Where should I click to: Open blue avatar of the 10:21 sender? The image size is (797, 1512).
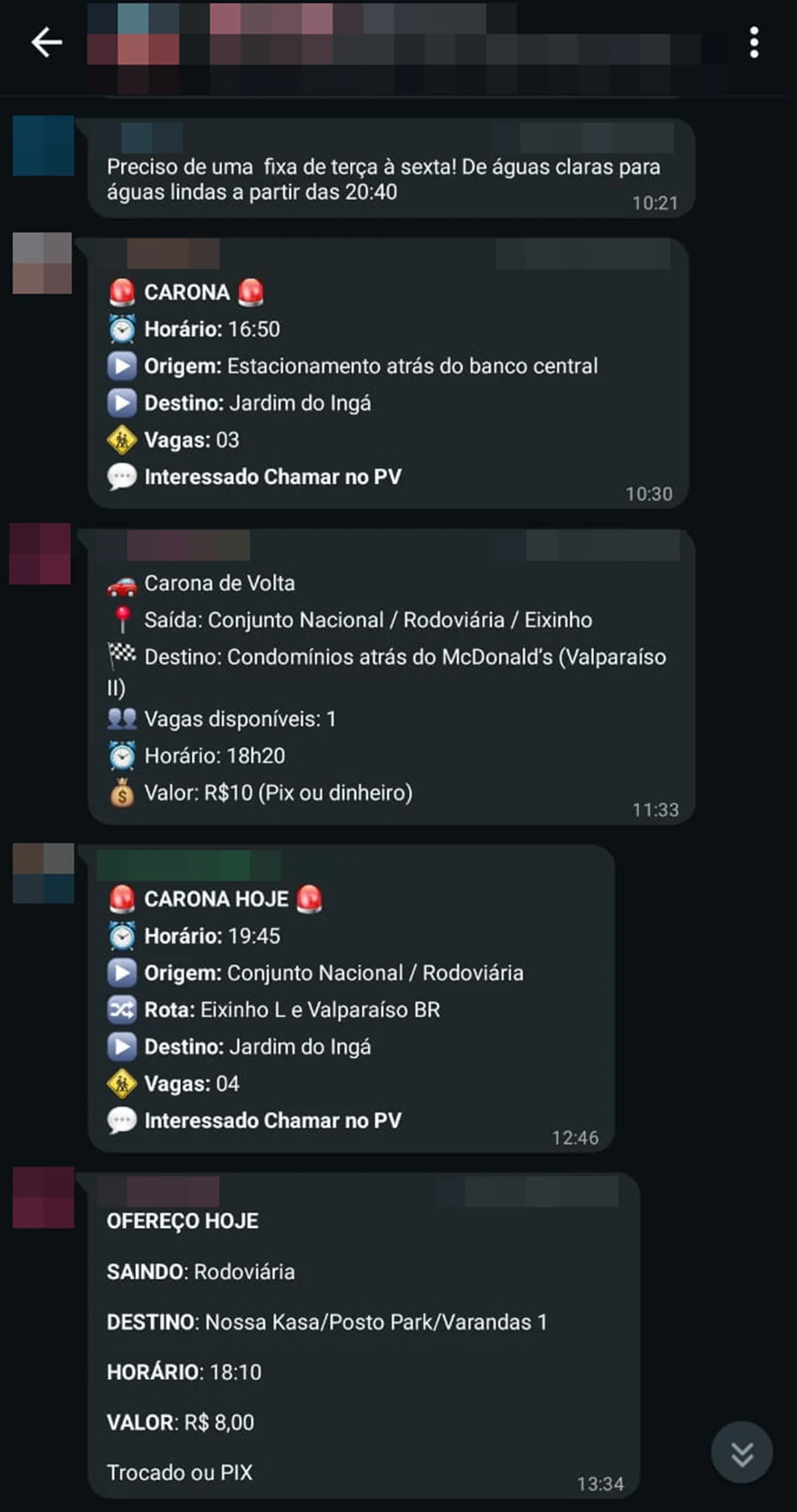tap(43, 145)
